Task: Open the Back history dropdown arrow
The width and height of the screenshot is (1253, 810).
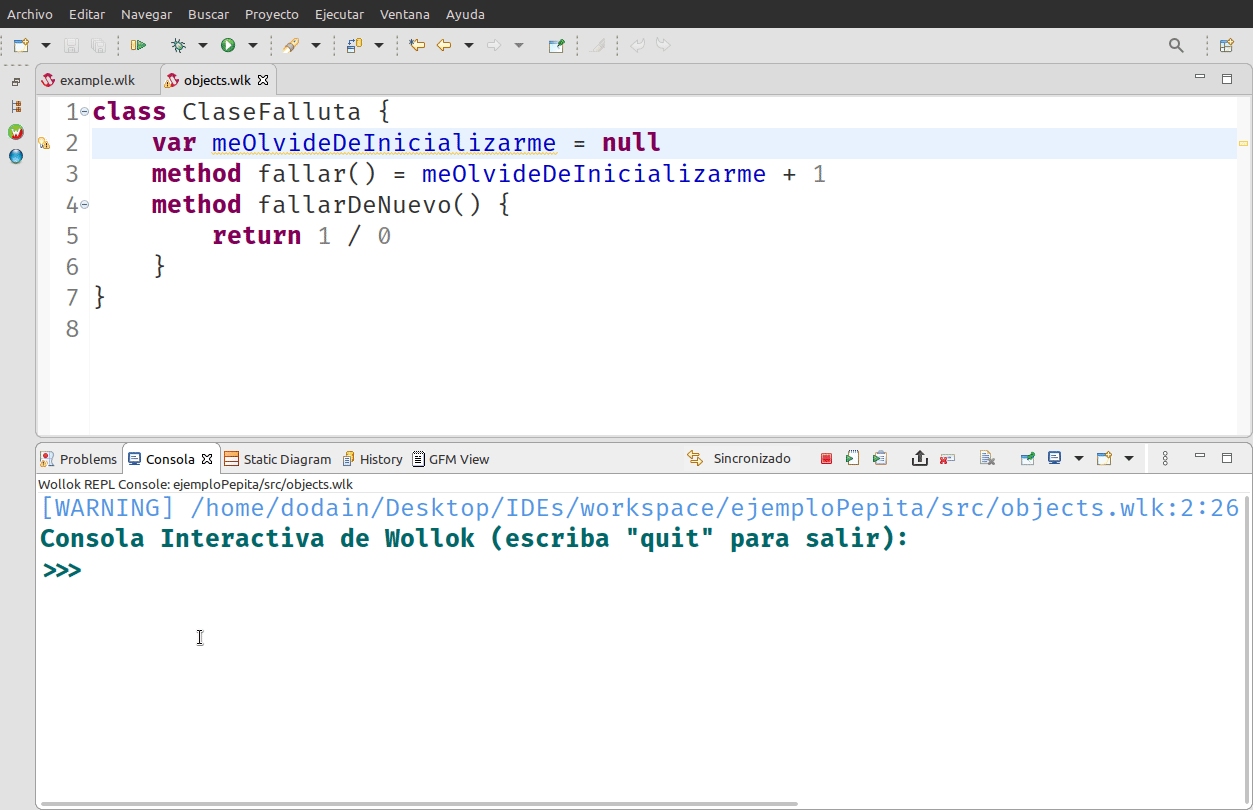Action: click(x=468, y=45)
